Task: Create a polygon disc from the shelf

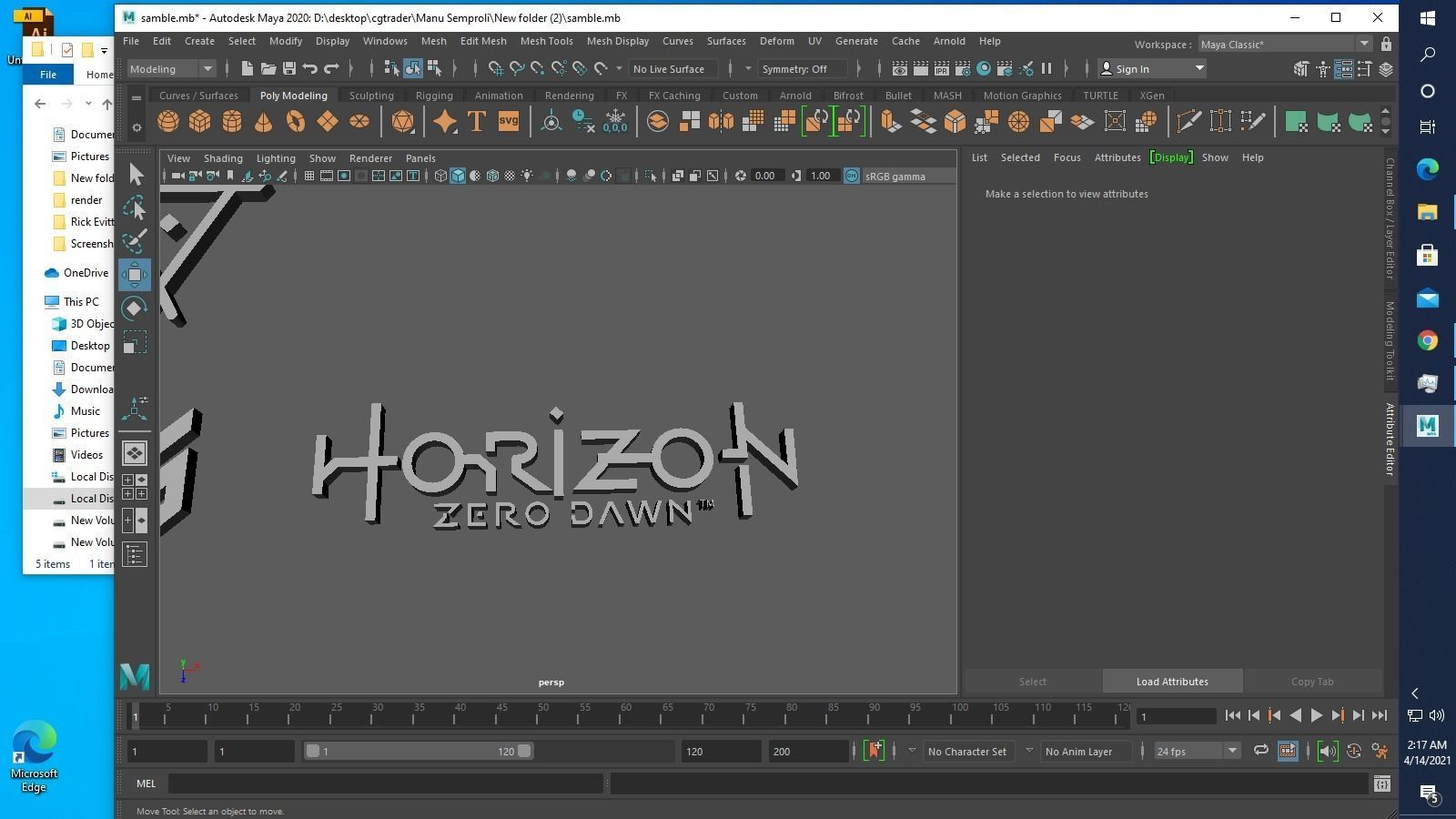Action: coord(359,121)
